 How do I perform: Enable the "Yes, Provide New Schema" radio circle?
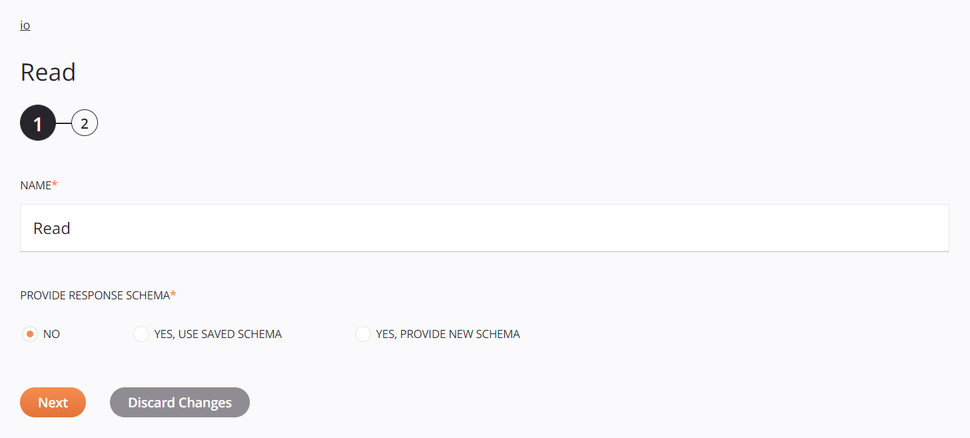tap(363, 334)
